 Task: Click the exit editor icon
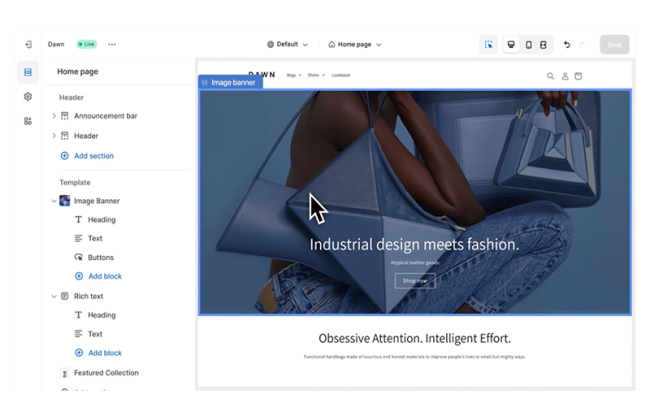pyautogui.click(x=28, y=44)
